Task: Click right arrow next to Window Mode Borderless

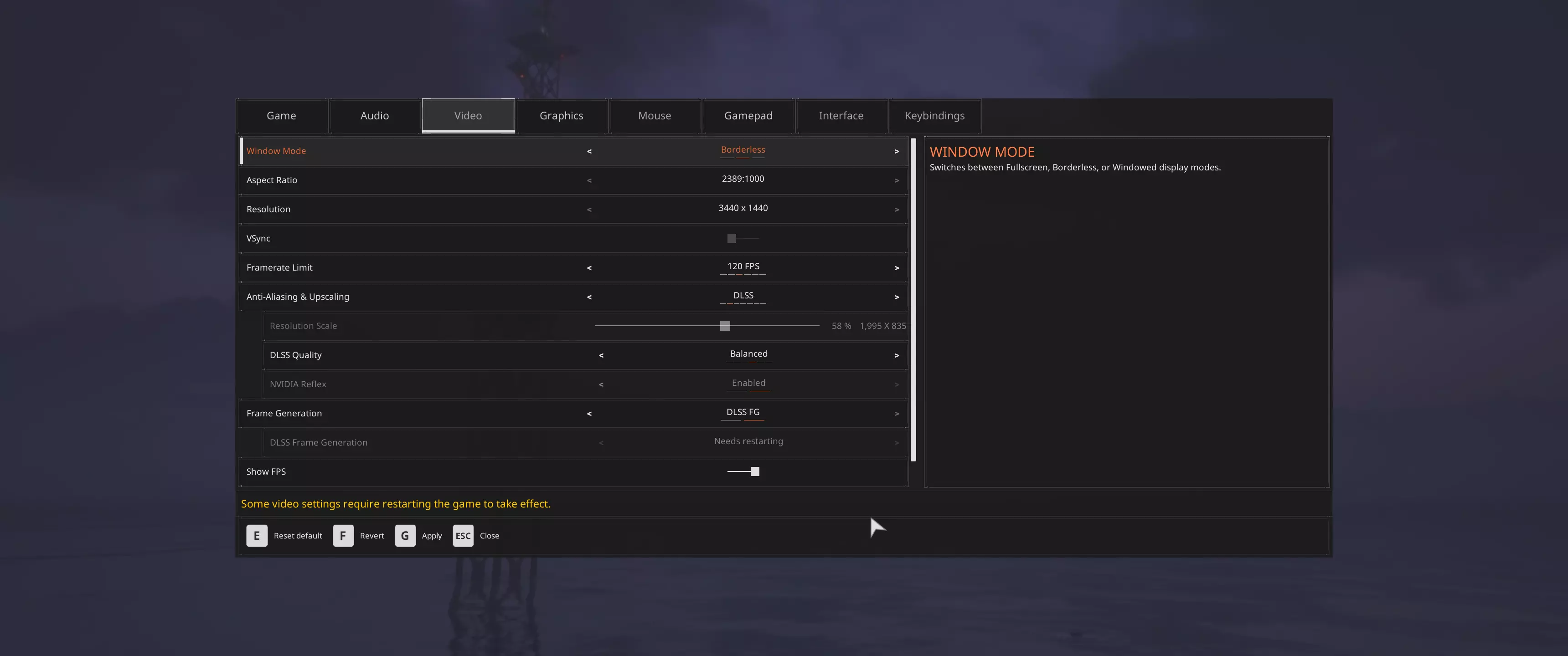Action: (x=896, y=151)
